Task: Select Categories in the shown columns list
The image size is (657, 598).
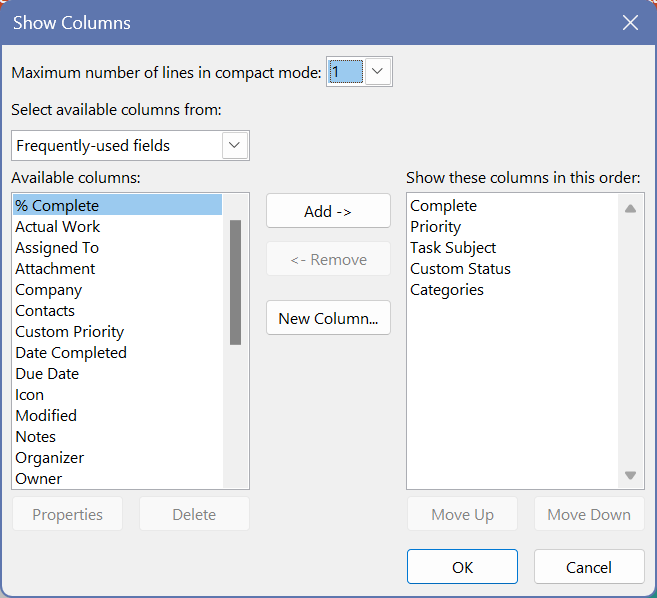Action: [x=447, y=290]
